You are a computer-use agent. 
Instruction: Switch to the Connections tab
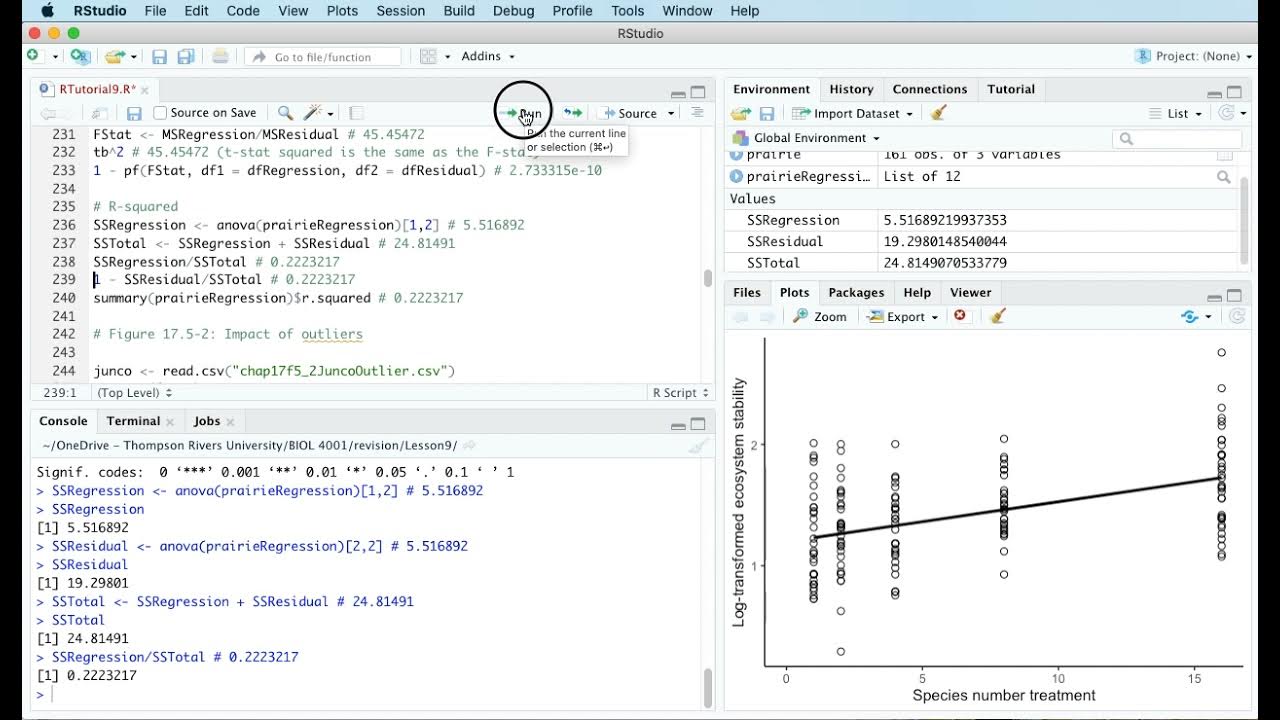(930, 89)
